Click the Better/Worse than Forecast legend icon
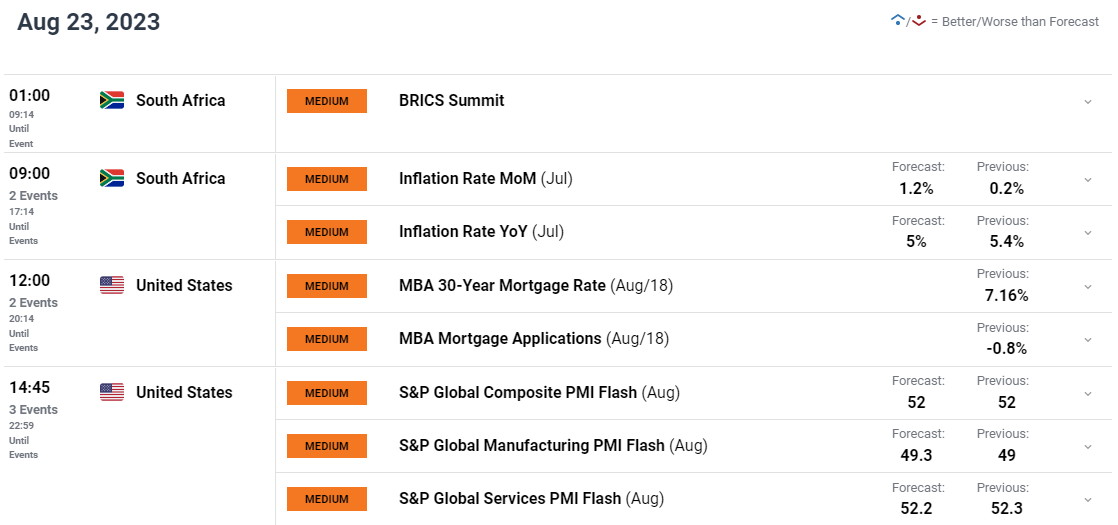 click(x=907, y=21)
